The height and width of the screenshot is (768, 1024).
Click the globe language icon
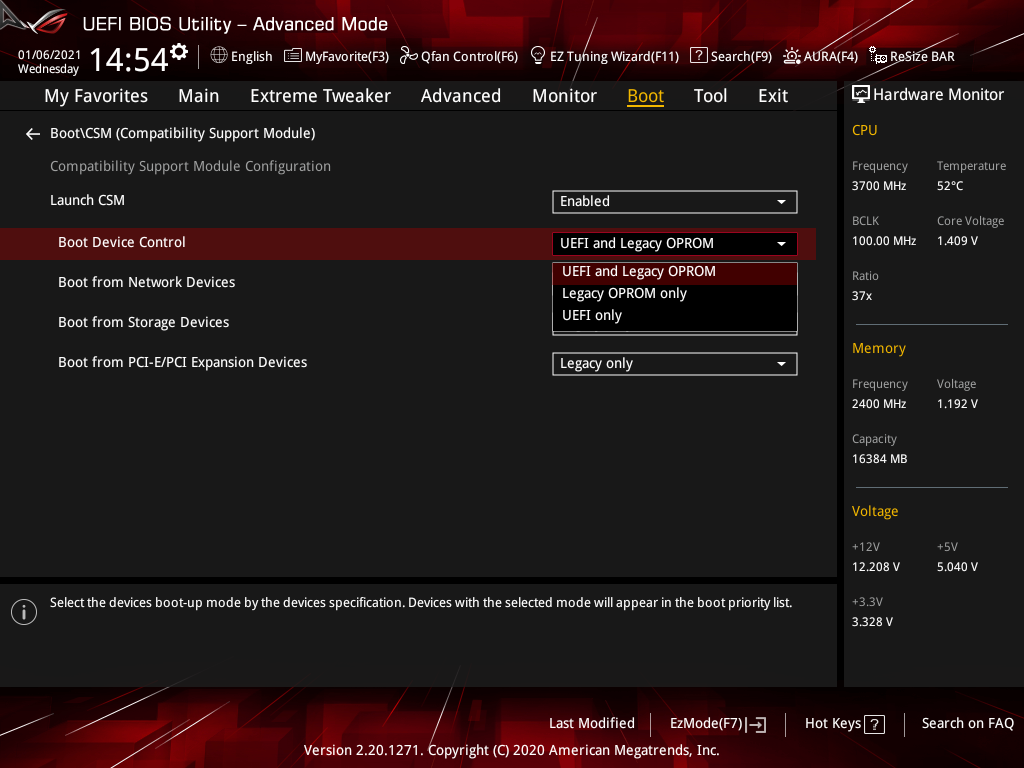[219, 56]
